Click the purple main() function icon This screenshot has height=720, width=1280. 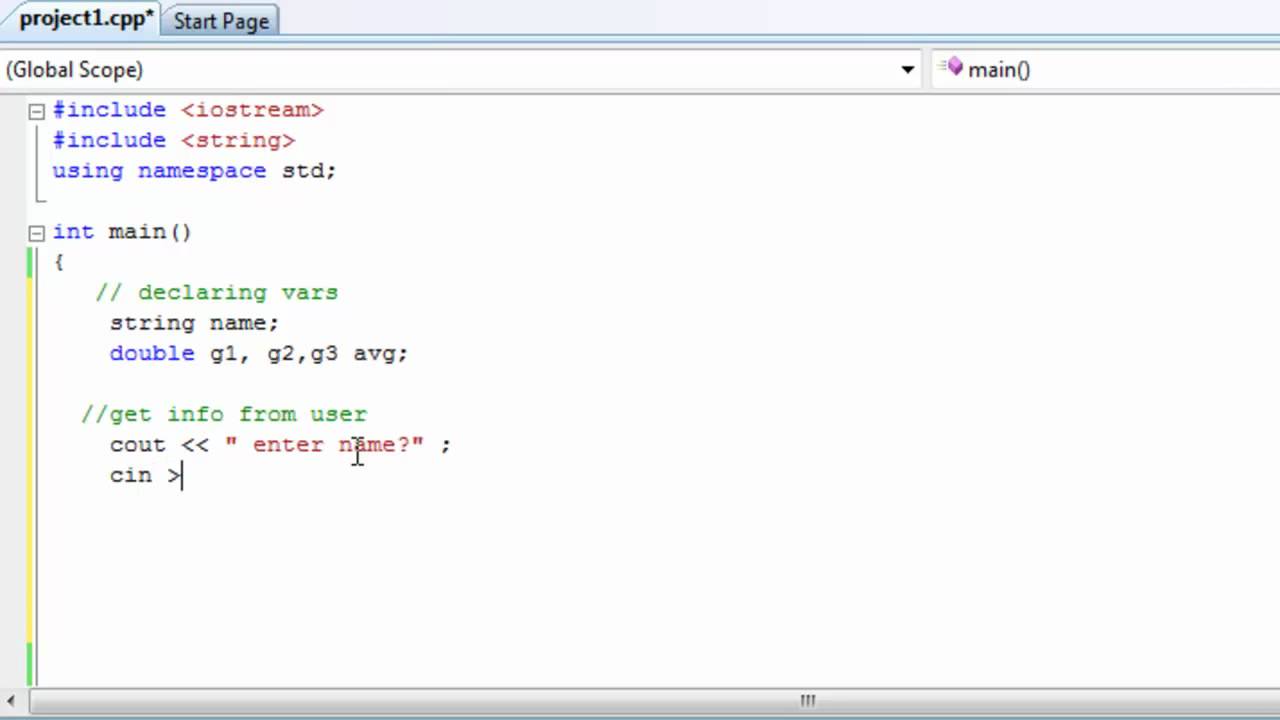tap(954, 68)
